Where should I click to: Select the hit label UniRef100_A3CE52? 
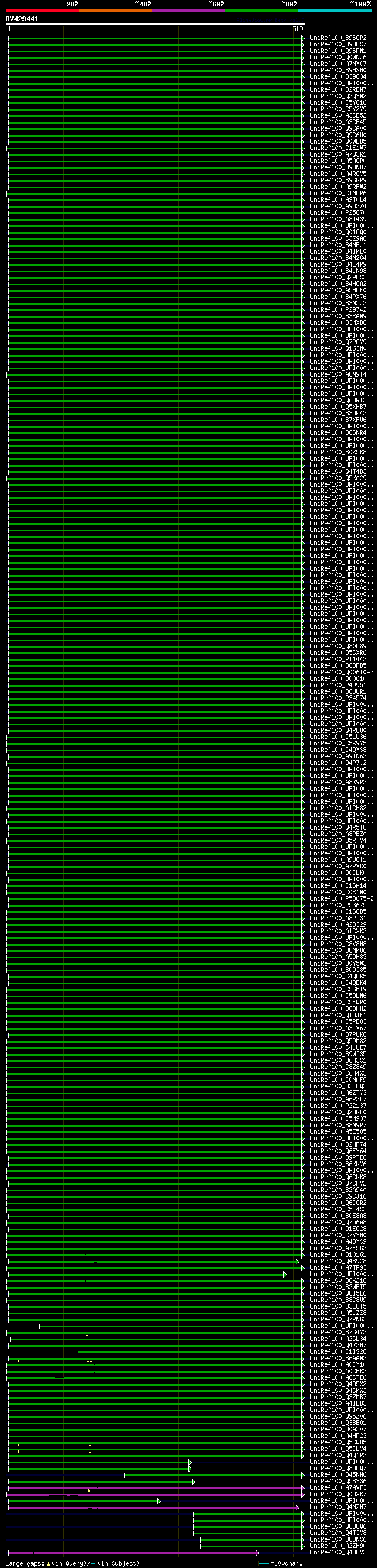[338, 116]
